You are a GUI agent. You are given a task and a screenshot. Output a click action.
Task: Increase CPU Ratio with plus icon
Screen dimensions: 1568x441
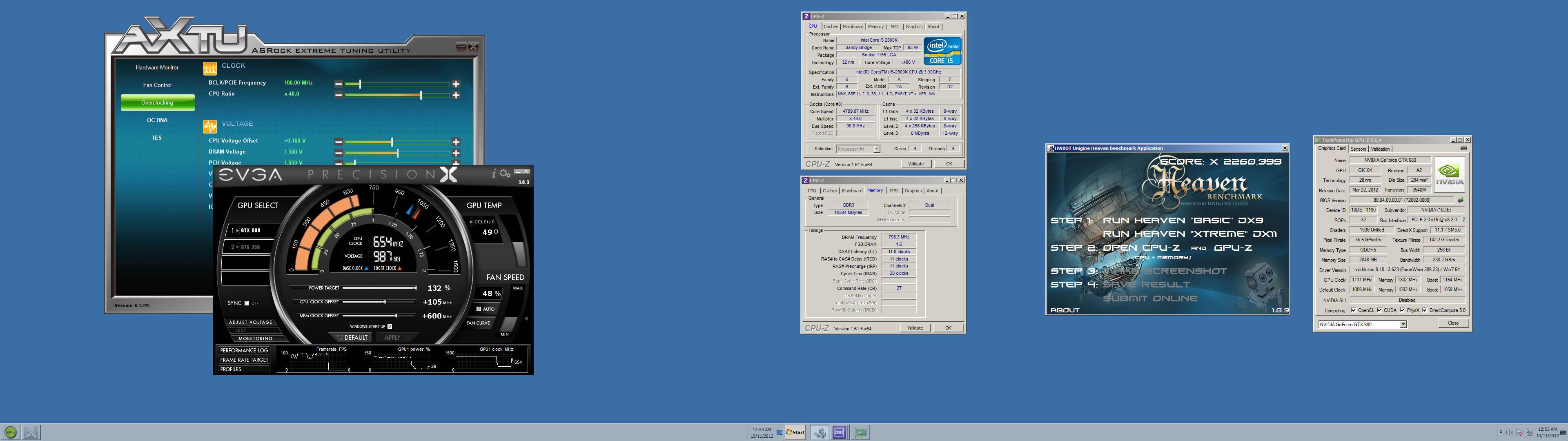tap(456, 94)
